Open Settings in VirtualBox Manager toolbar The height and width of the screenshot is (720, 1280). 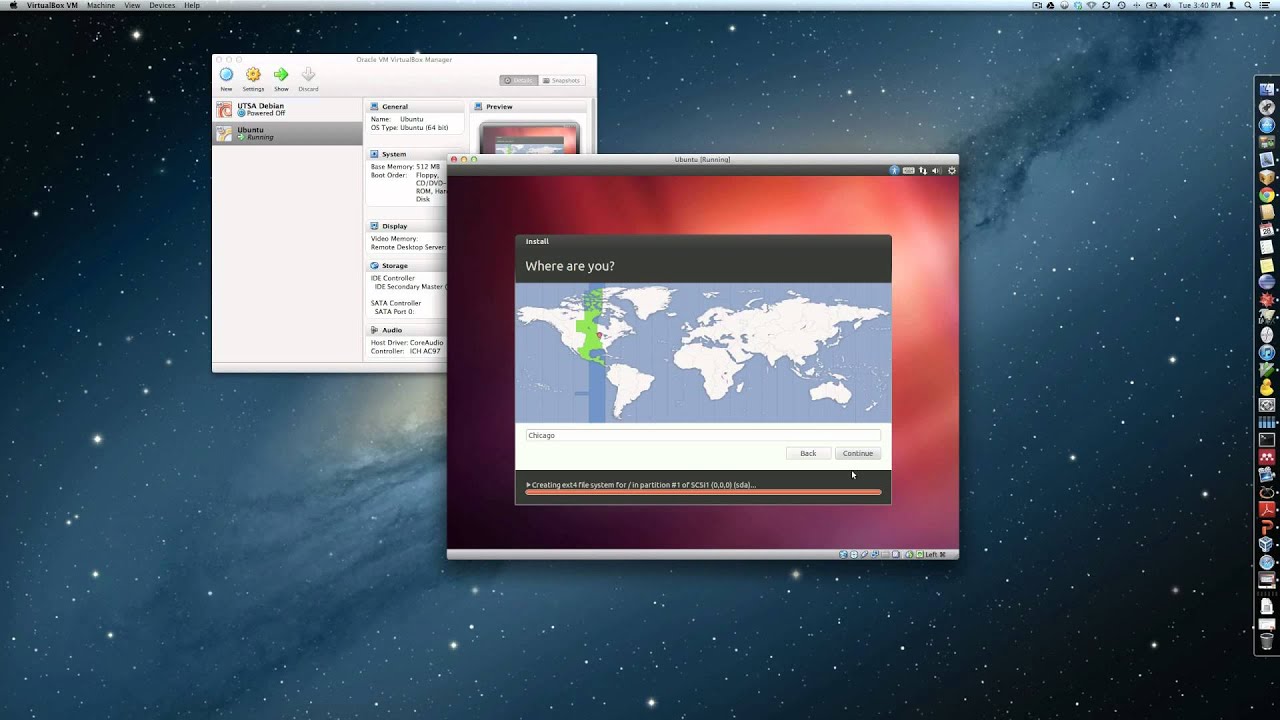tap(253, 78)
